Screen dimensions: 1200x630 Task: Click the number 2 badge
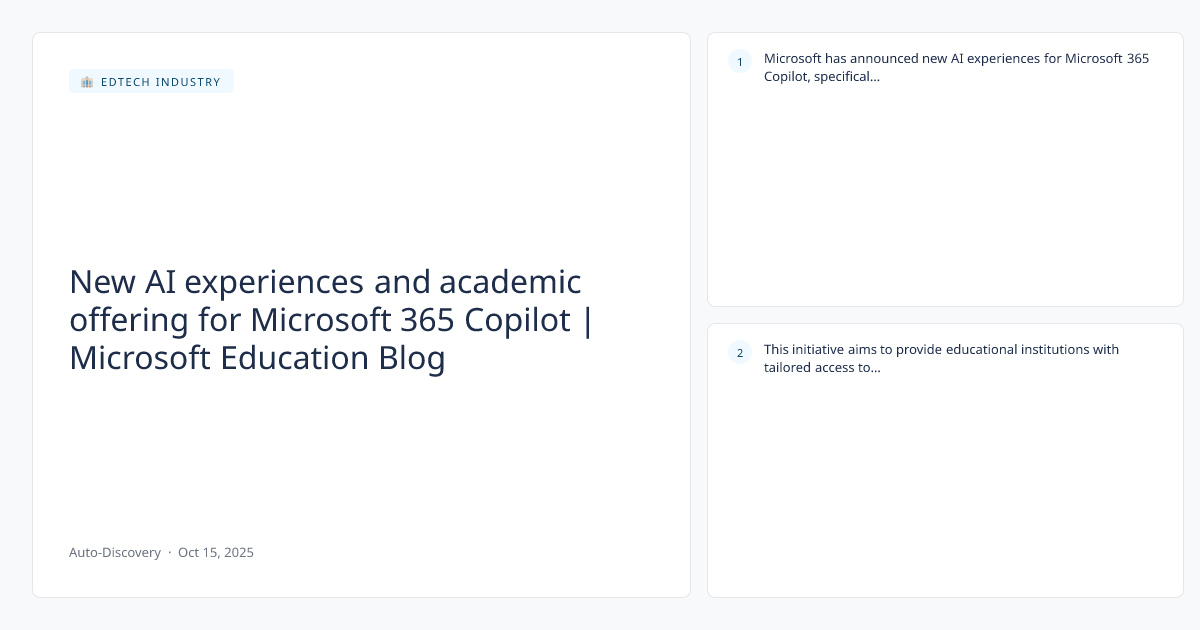point(740,352)
